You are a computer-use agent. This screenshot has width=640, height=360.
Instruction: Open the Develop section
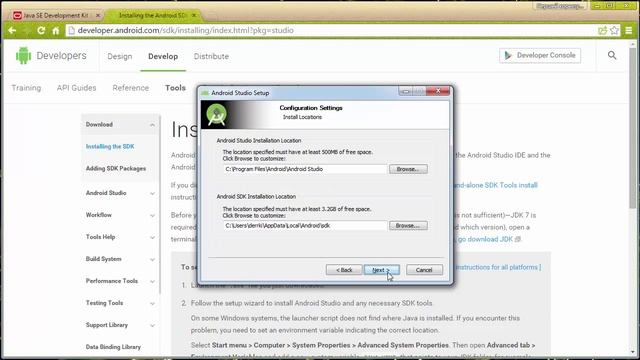click(163, 56)
